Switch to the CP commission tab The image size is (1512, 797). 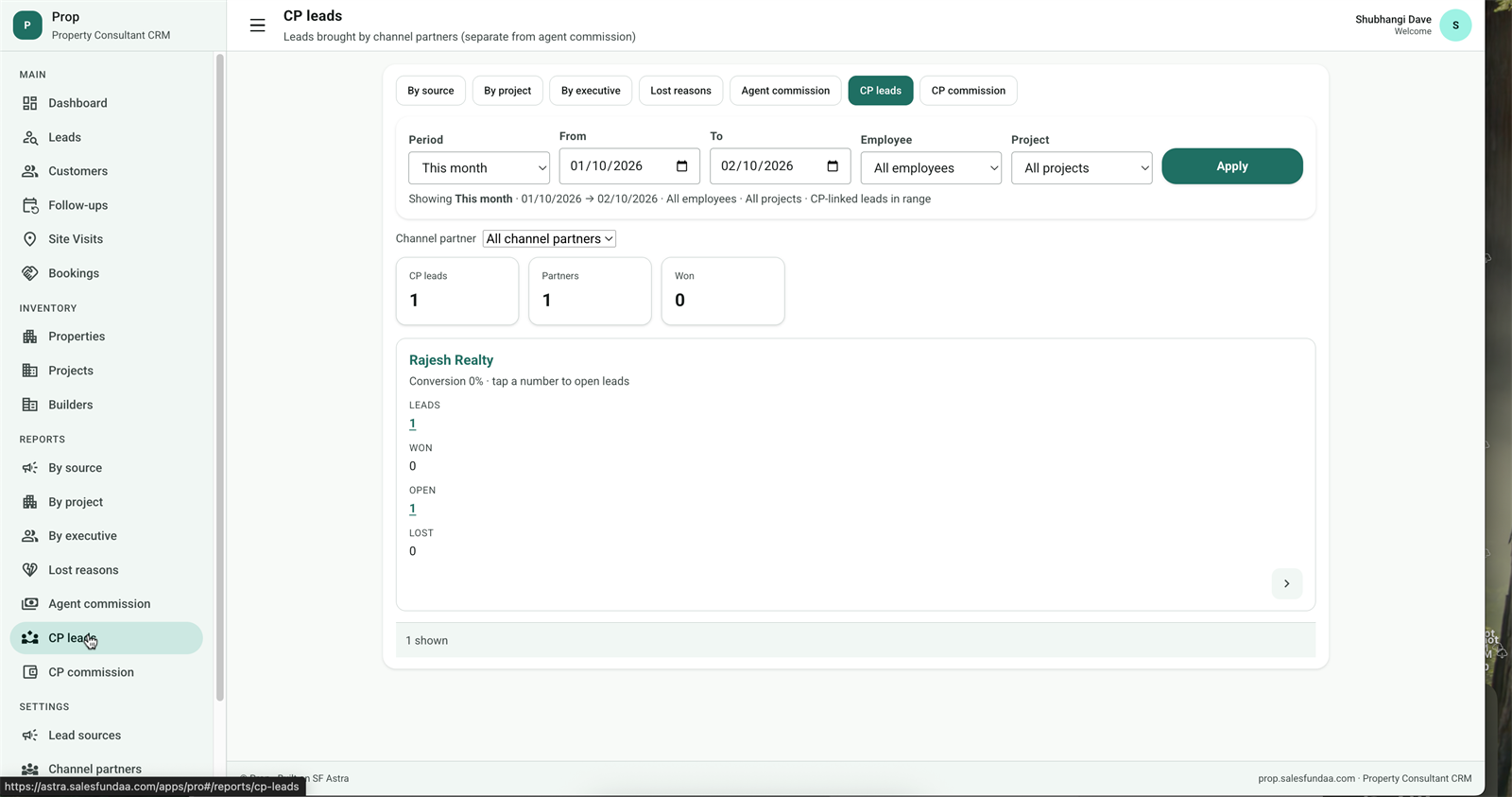point(969,91)
